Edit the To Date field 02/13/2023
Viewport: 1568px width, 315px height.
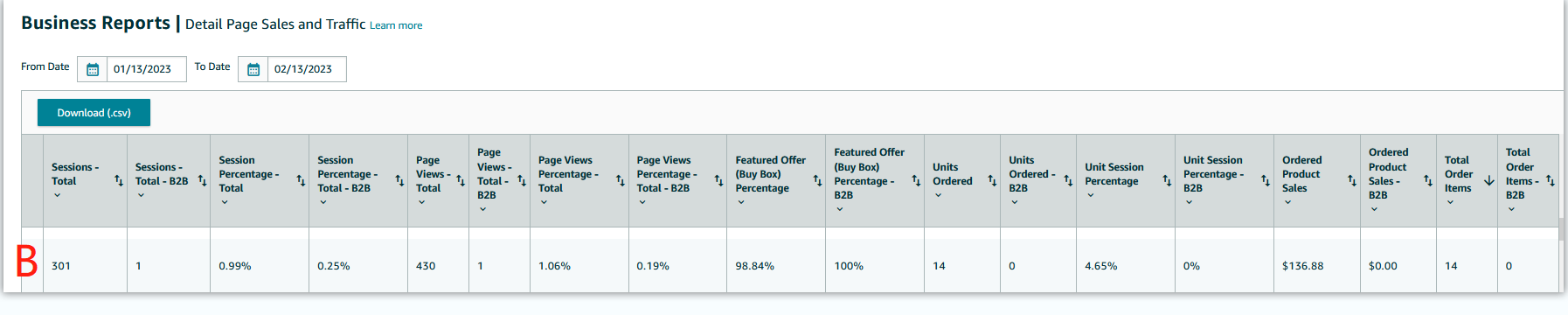click(307, 69)
